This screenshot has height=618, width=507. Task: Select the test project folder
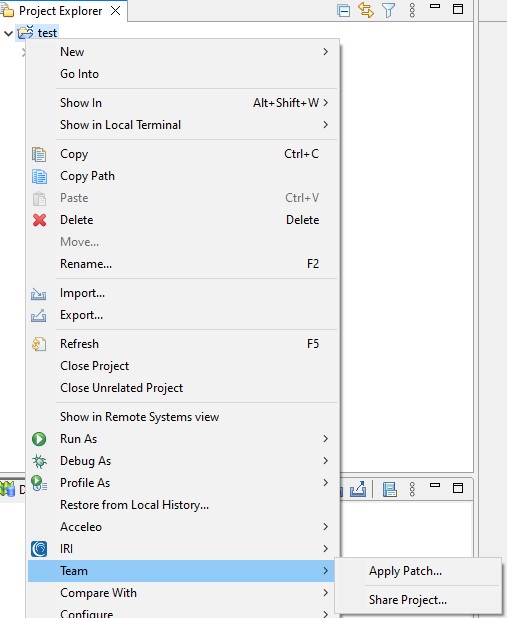(x=38, y=32)
